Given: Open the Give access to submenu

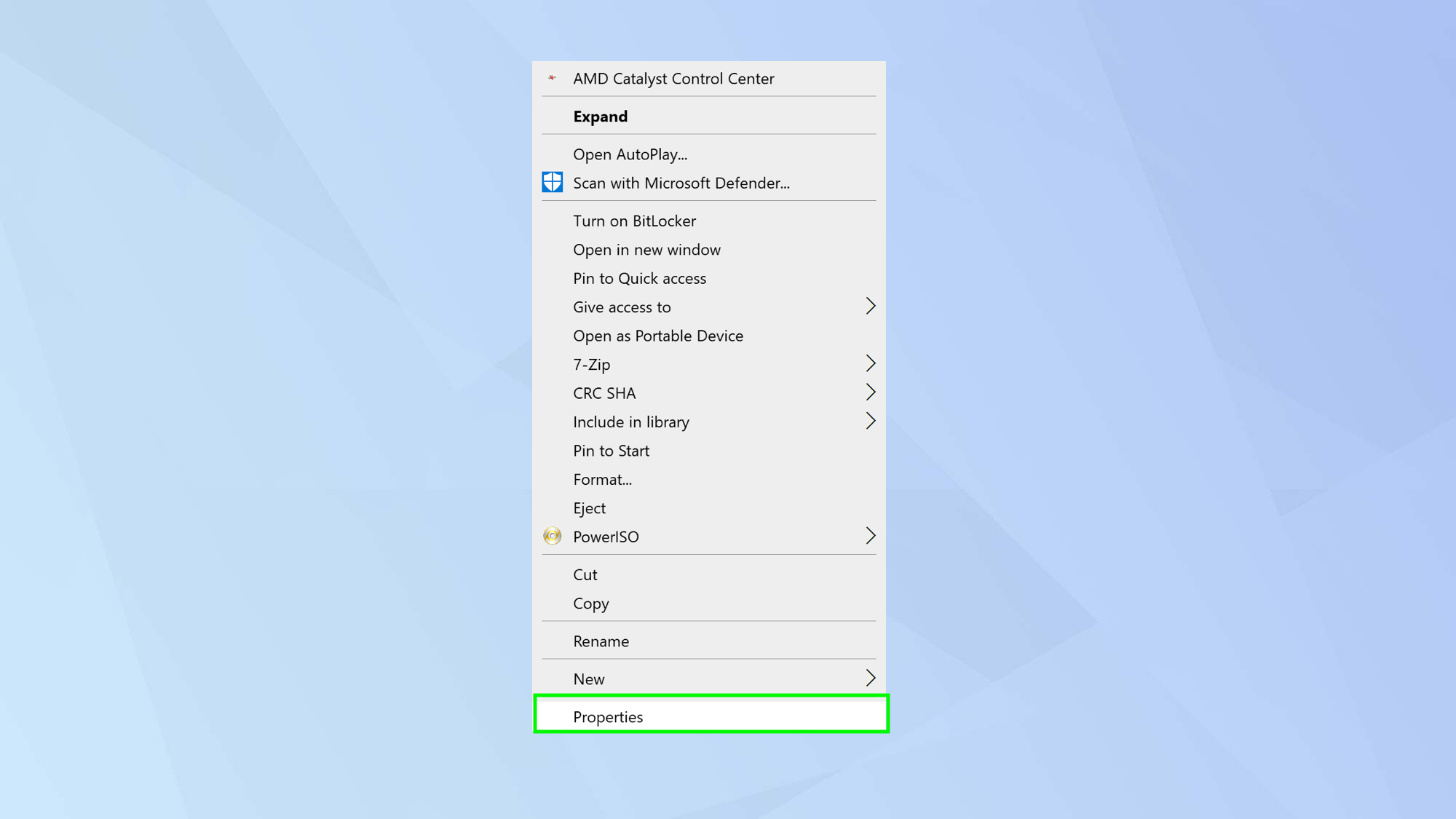Looking at the screenshot, I should 871,306.
